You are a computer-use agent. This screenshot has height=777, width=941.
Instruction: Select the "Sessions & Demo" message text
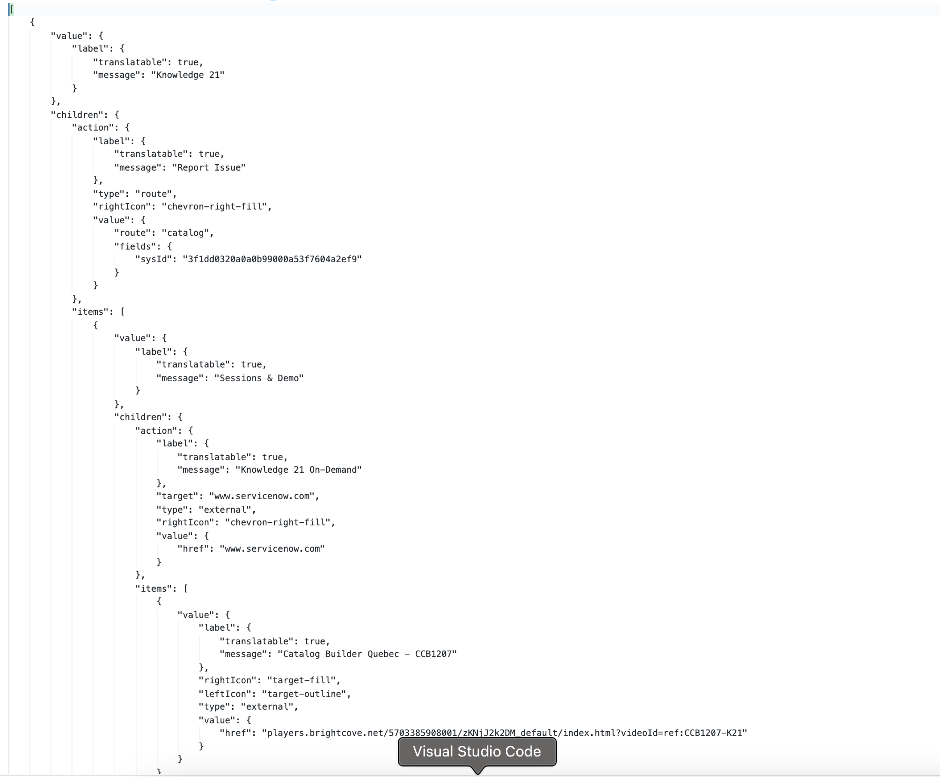tap(259, 378)
